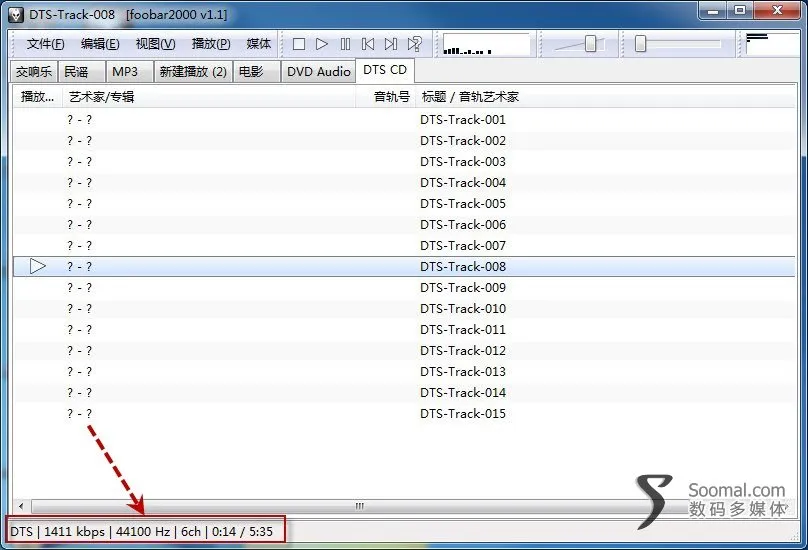Screen dimensions: 808x550
Task: Sort by 音轨号 column header
Action: pyautogui.click(x=386, y=96)
